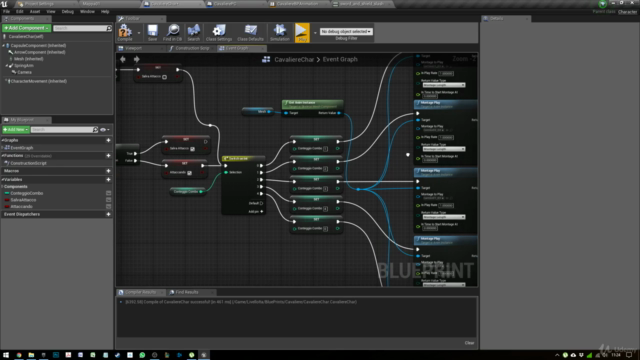Screen dimensions: 640x360
Task: Open the Help menu
Action: [x=105, y=11]
